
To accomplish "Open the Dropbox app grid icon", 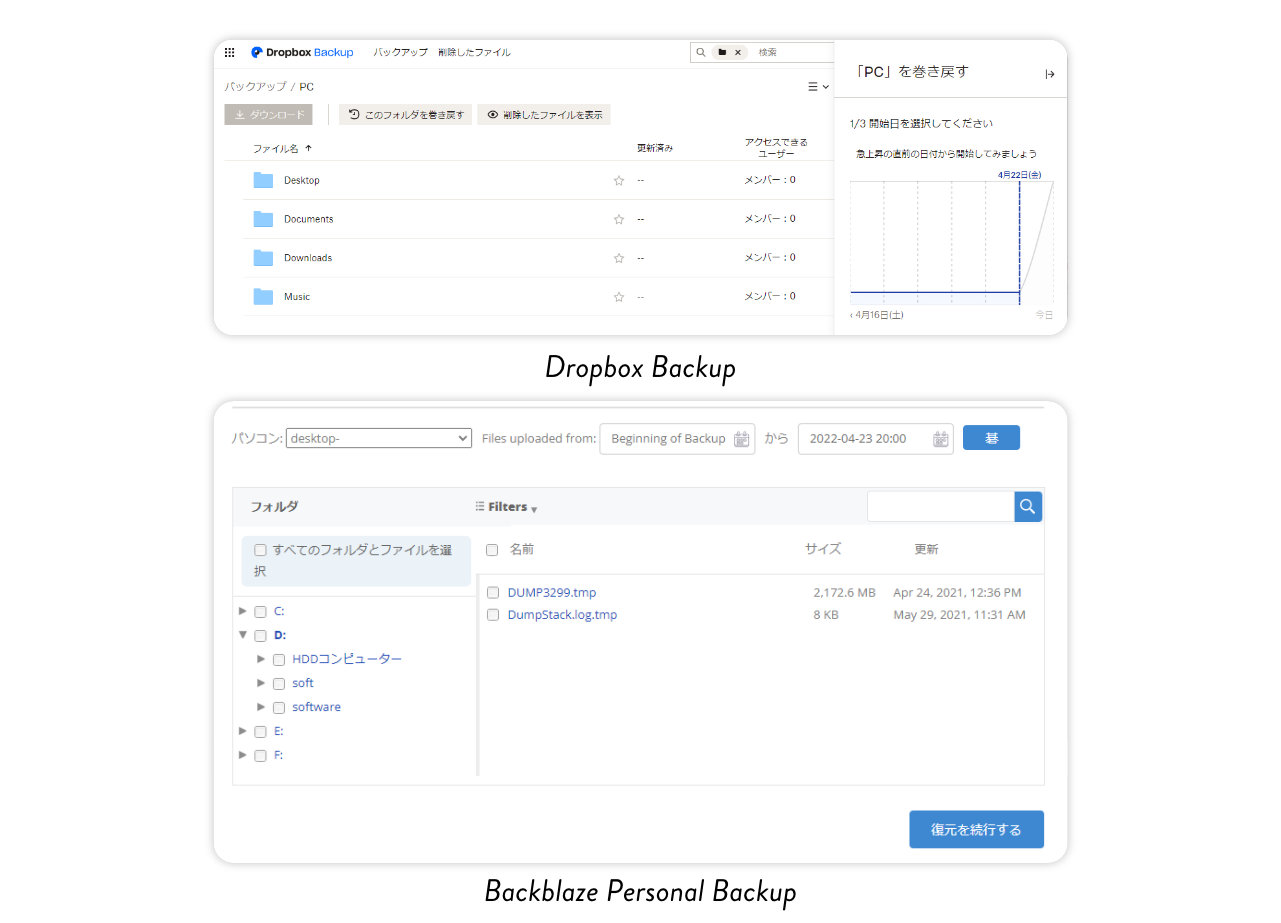I will (230, 52).
